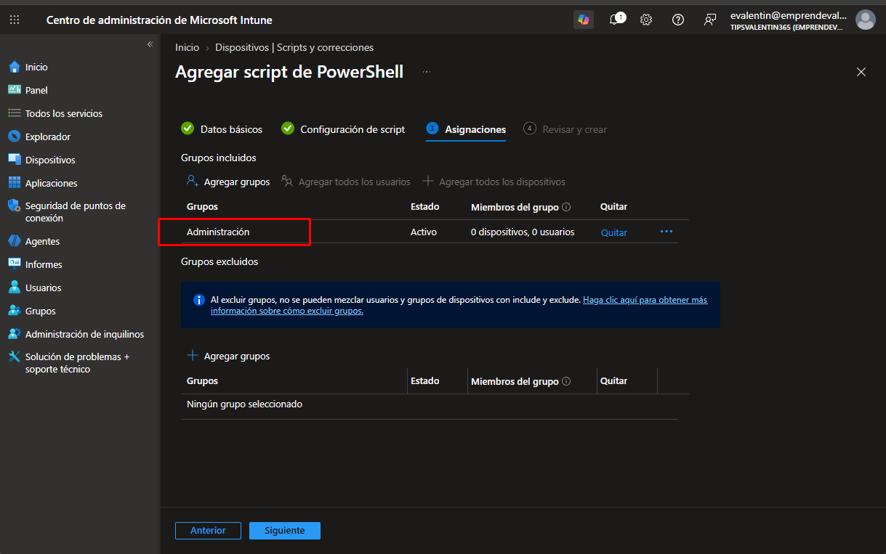Viewport: 886px width, 554px height.
Task: Go to the Revisar y crear step
Action: 564,129
